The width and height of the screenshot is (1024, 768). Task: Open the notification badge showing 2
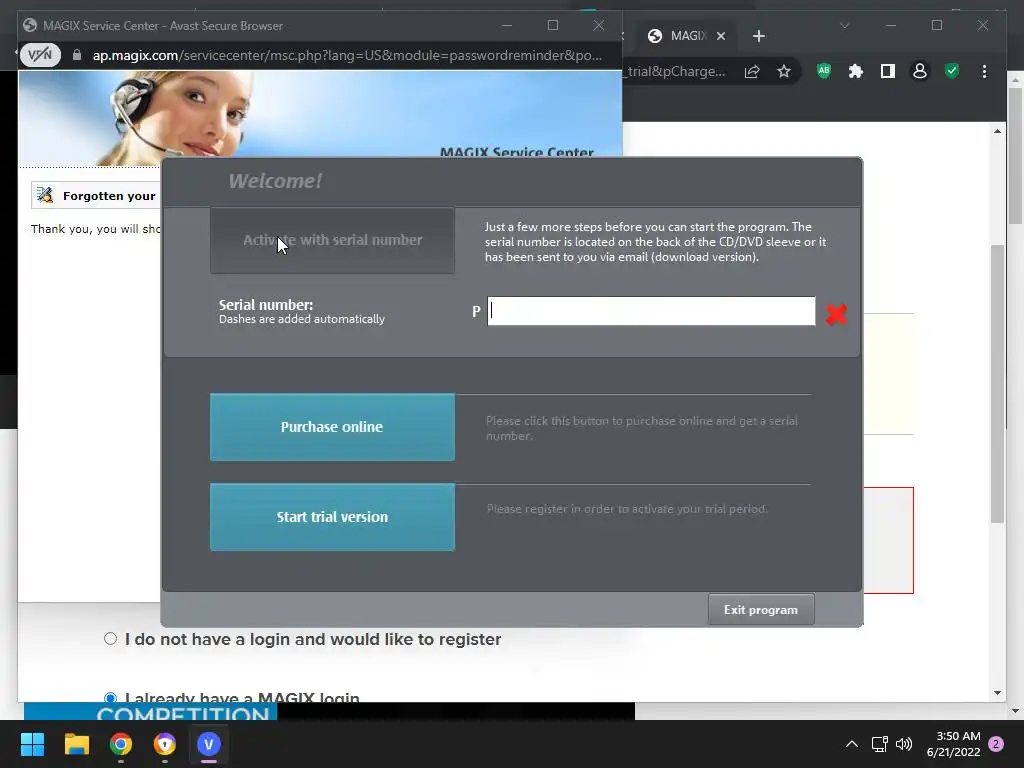(996, 744)
